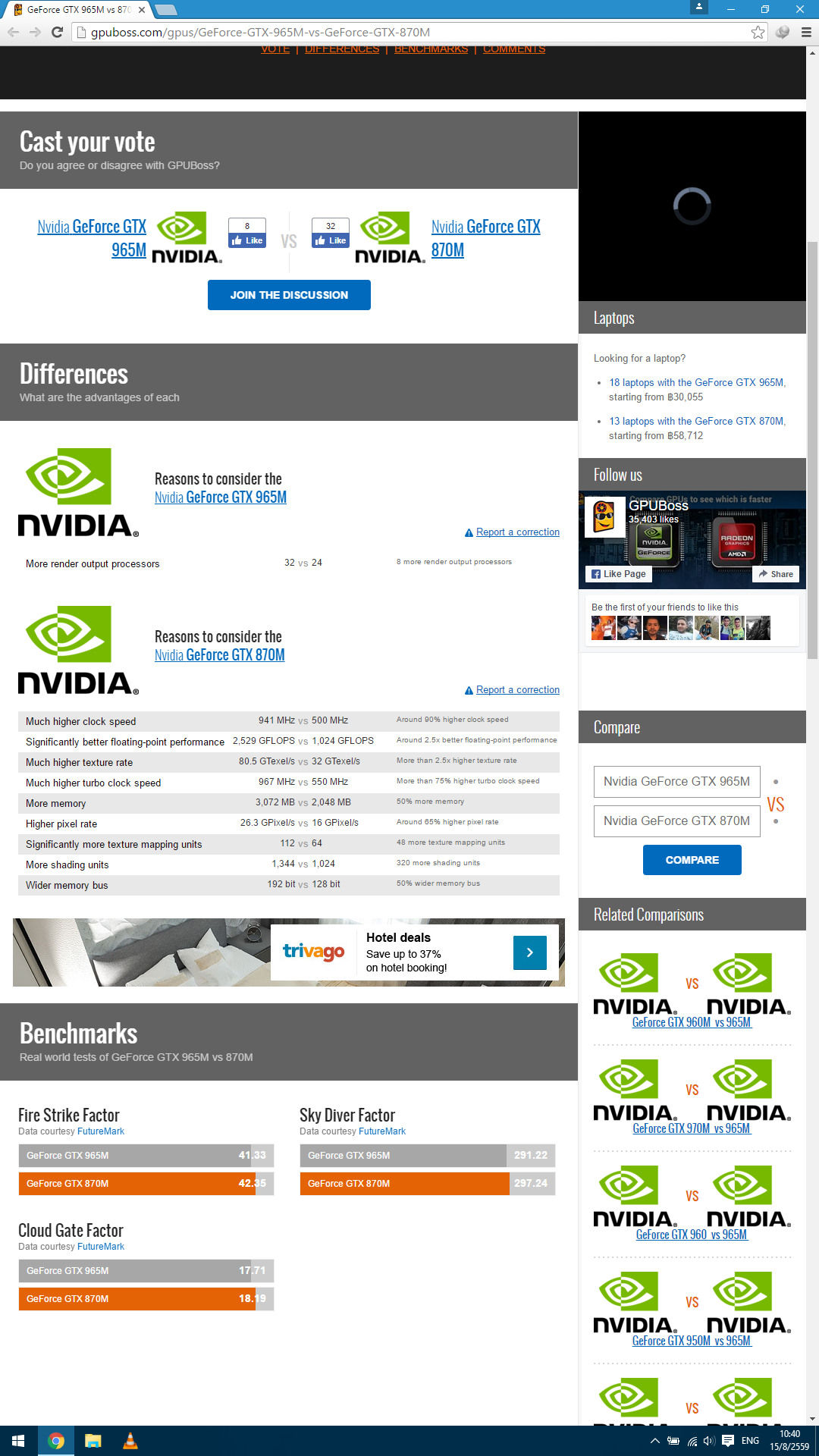
Task: Click the GPUBoss avatar icon
Action: click(604, 517)
